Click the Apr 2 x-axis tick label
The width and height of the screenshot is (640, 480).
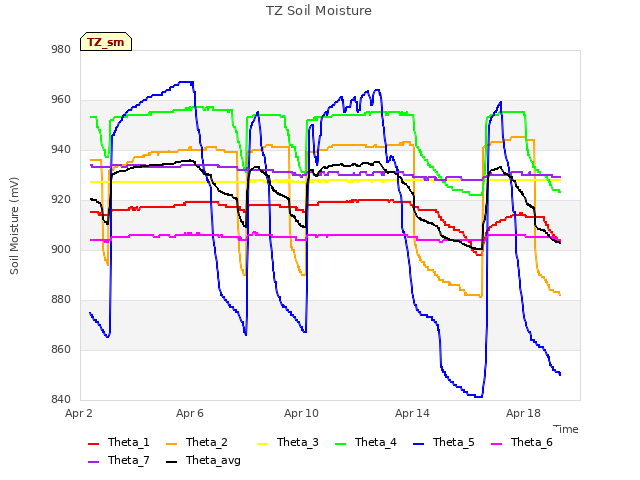pyautogui.click(x=79, y=413)
